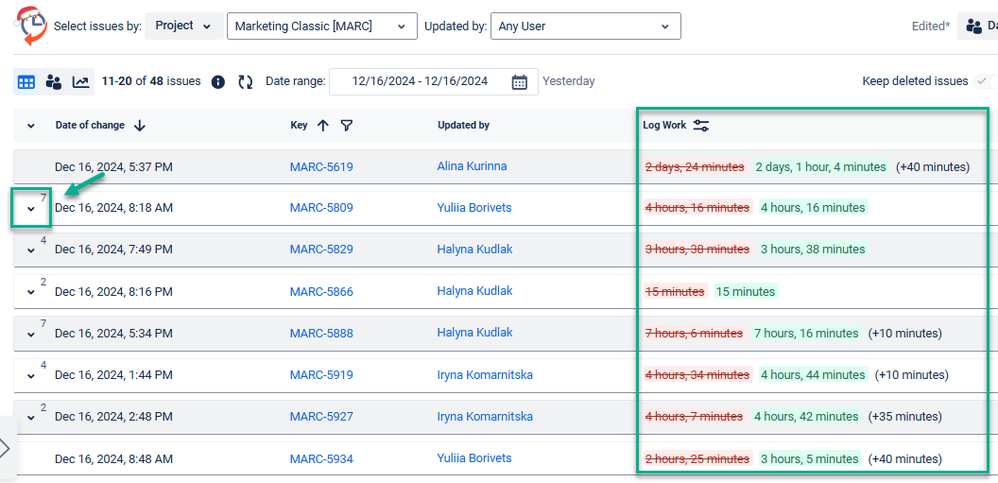Click Dec 16, 2024, 1:44 PM date
This screenshot has height=483, width=998.
pyautogui.click(x=113, y=375)
